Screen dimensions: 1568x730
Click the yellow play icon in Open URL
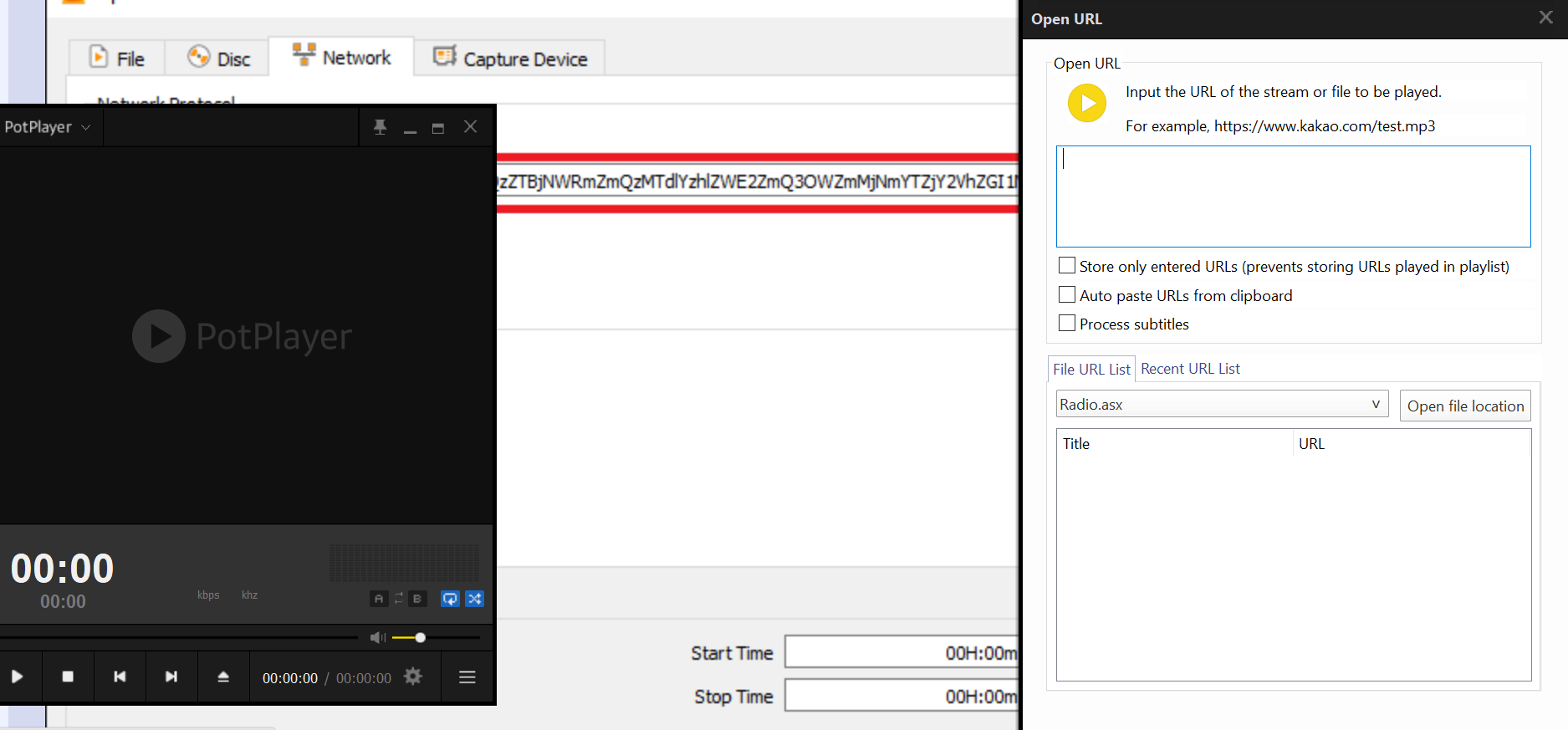coord(1087,103)
